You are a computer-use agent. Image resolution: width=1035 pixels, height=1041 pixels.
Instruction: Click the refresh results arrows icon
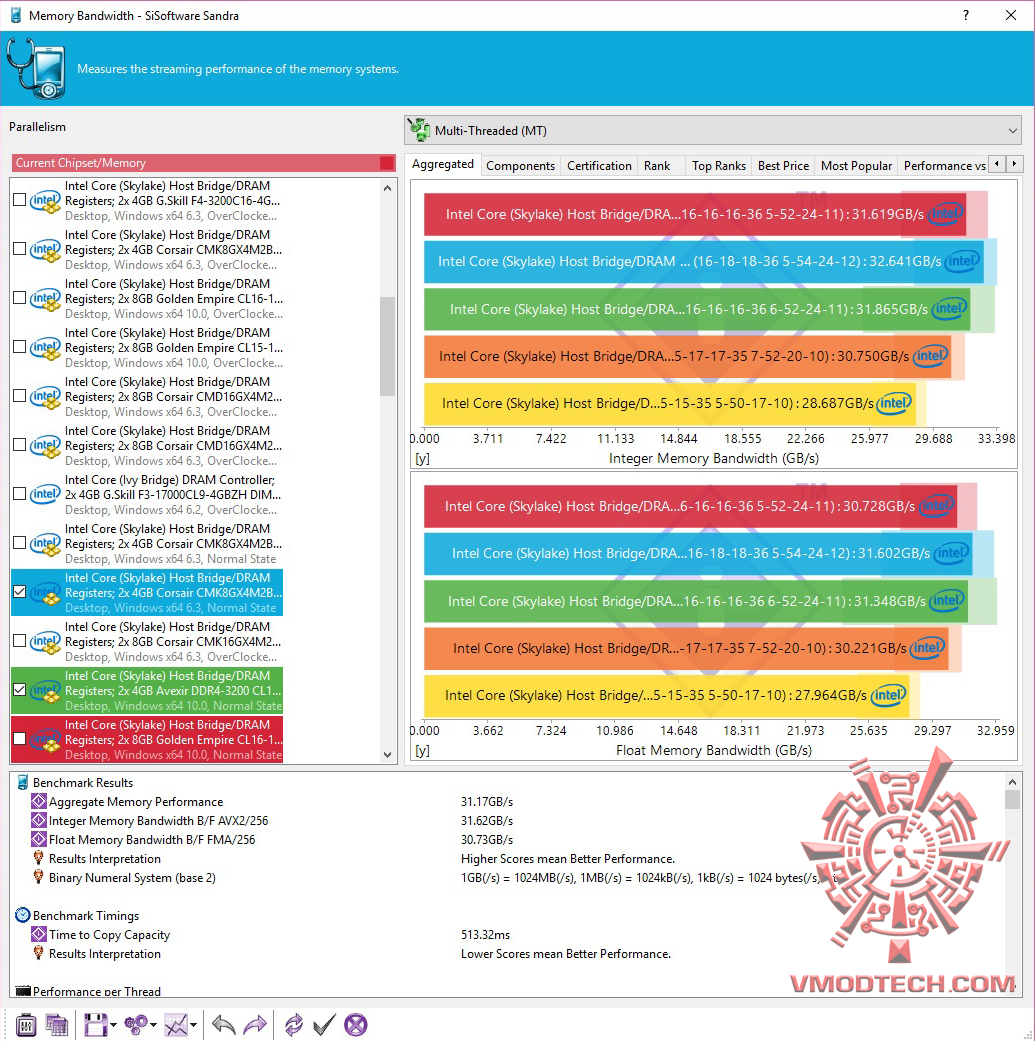click(x=293, y=1024)
